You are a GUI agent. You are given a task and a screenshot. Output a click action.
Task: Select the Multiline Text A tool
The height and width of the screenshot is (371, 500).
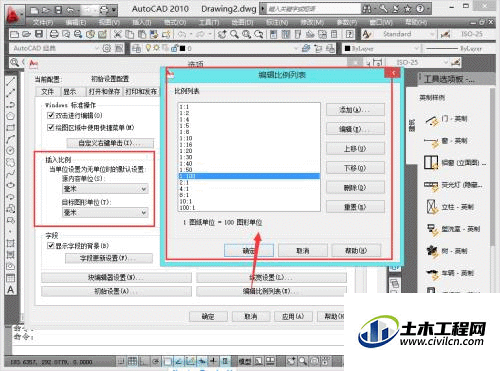pos(11,290)
